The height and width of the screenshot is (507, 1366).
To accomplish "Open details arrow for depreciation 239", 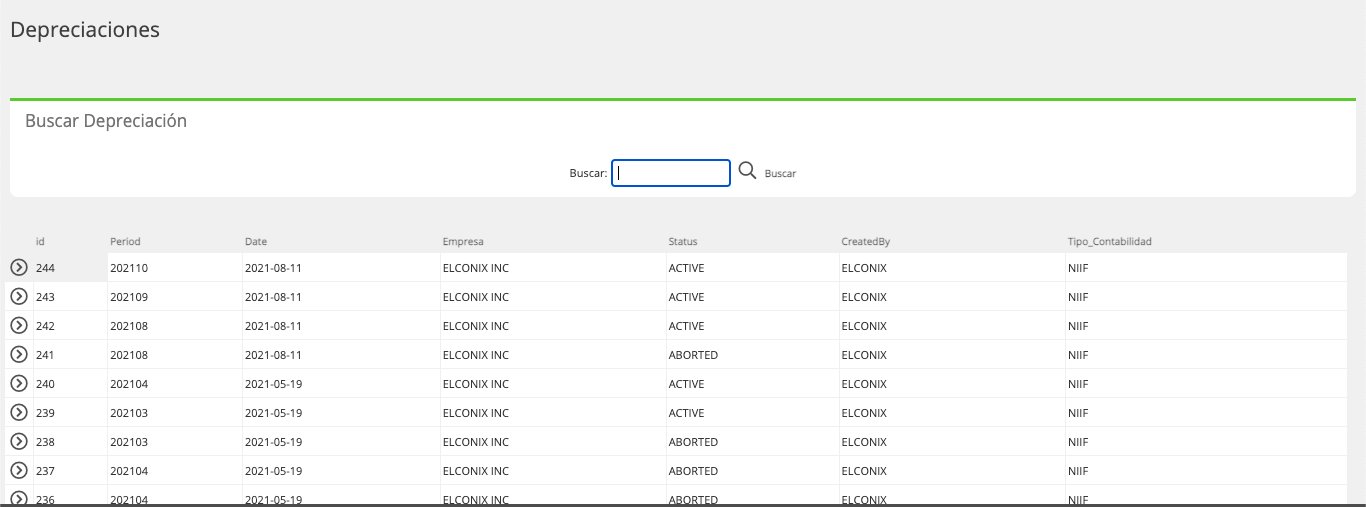I will coord(18,412).
